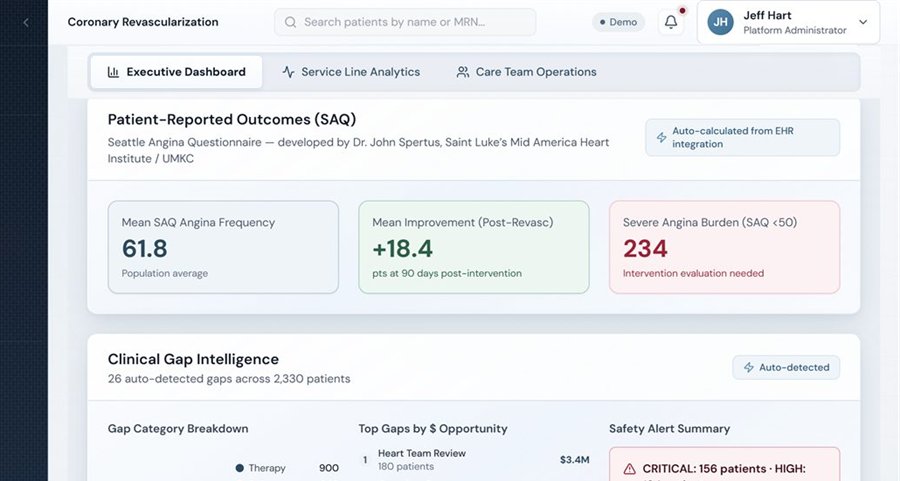900x481 pixels.
Task: Focus the patient search field
Action: 405,22
